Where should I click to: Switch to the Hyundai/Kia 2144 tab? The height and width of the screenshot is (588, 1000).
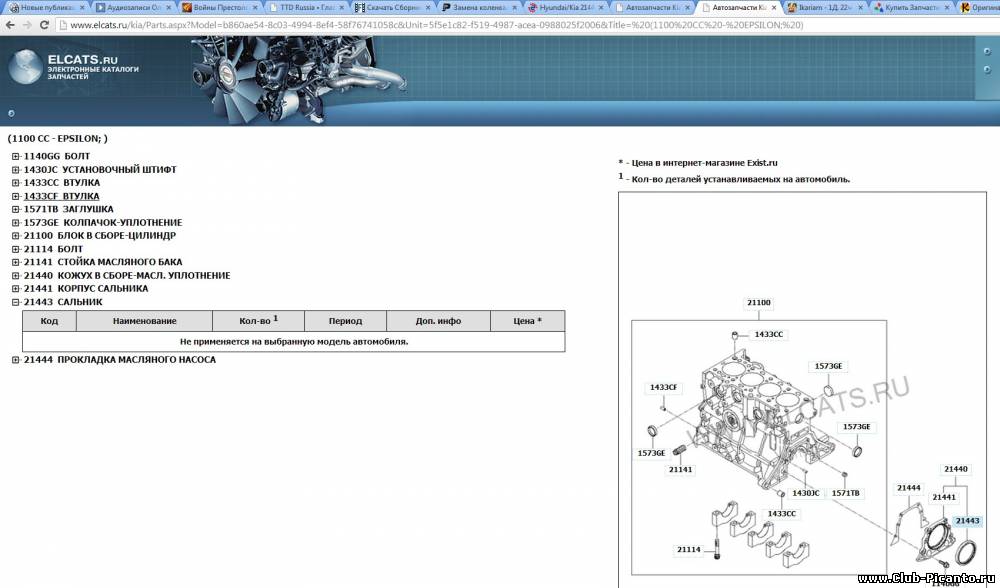[x=566, y=8]
